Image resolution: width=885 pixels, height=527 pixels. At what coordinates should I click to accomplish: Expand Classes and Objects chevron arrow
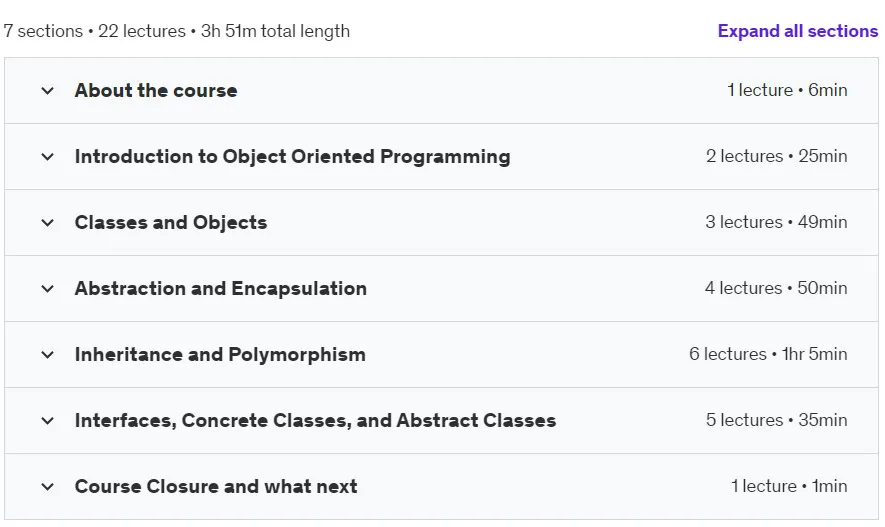click(47, 222)
